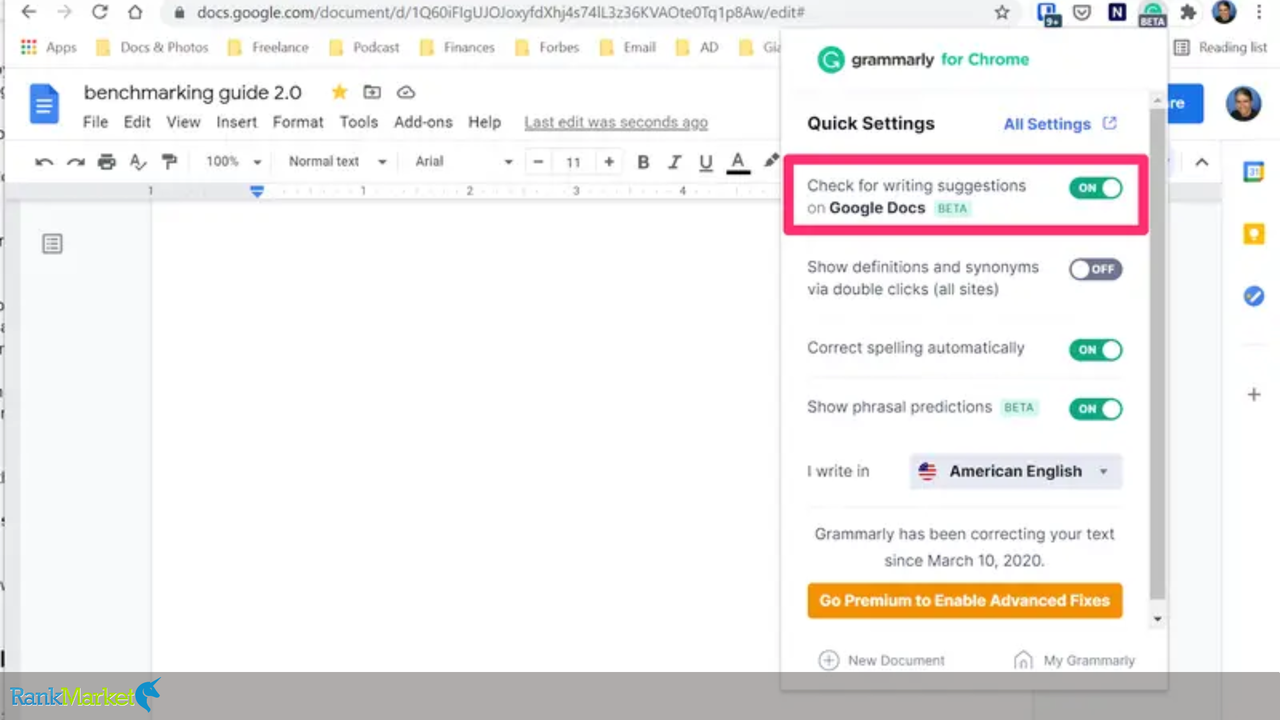Image resolution: width=1280 pixels, height=720 pixels.
Task: Open the Google Keep side panel
Action: click(1254, 234)
